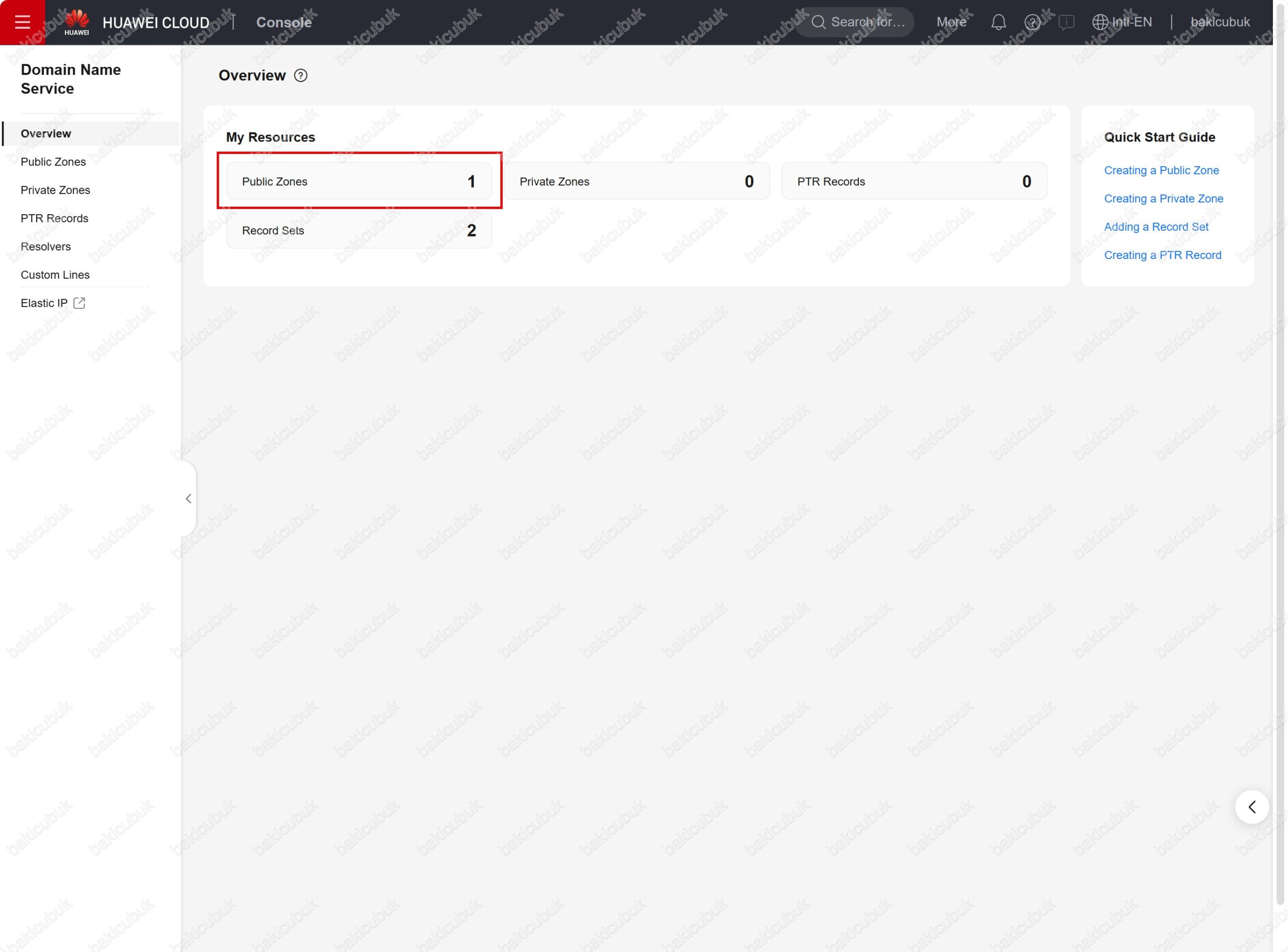This screenshot has width=1288, height=952.
Task: Open Adding a Record Set guide link
Action: 1156,227
